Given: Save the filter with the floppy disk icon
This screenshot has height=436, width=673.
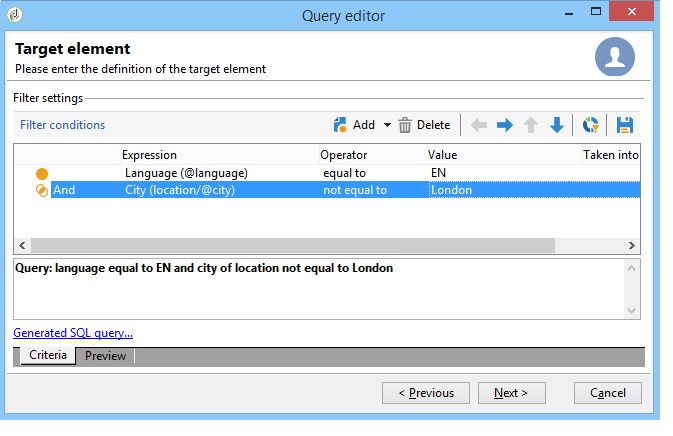Looking at the screenshot, I should (624, 125).
